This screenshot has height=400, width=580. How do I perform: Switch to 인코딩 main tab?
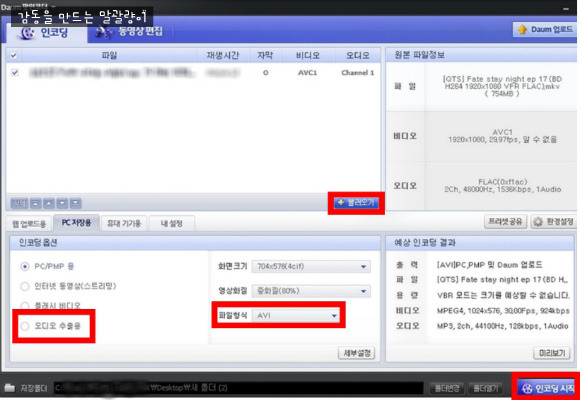pos(47,33)
